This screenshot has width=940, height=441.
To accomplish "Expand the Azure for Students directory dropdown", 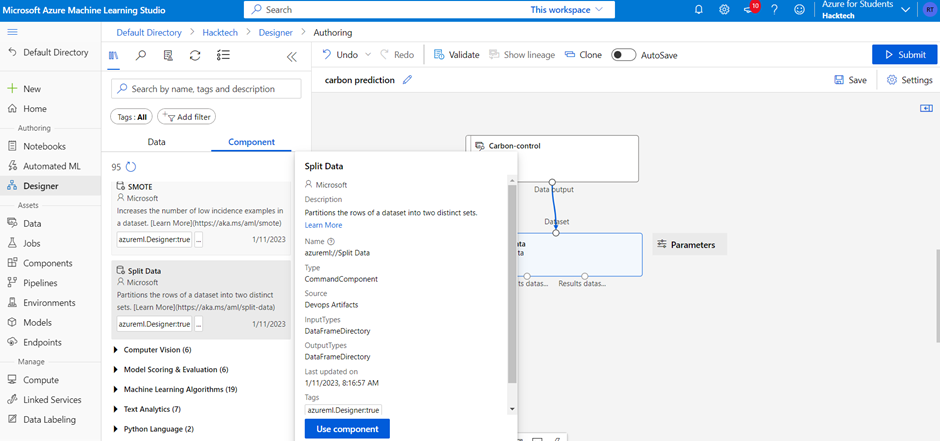I will pyautogui.click(x=905, y=10).
